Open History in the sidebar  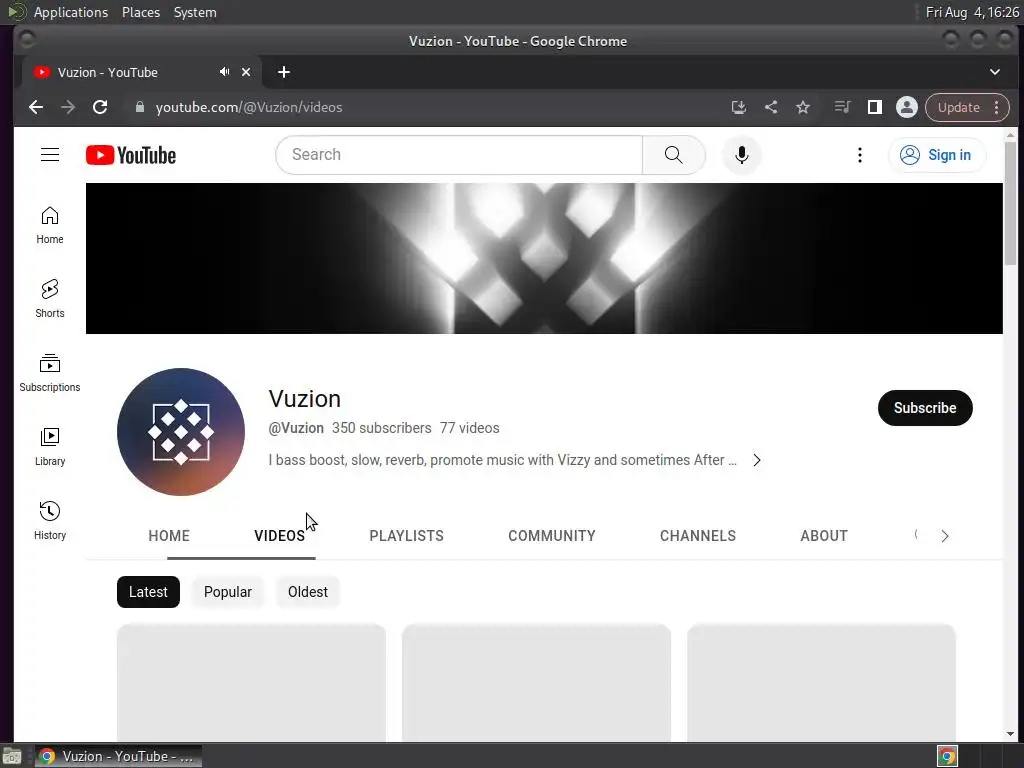[50, 520]
